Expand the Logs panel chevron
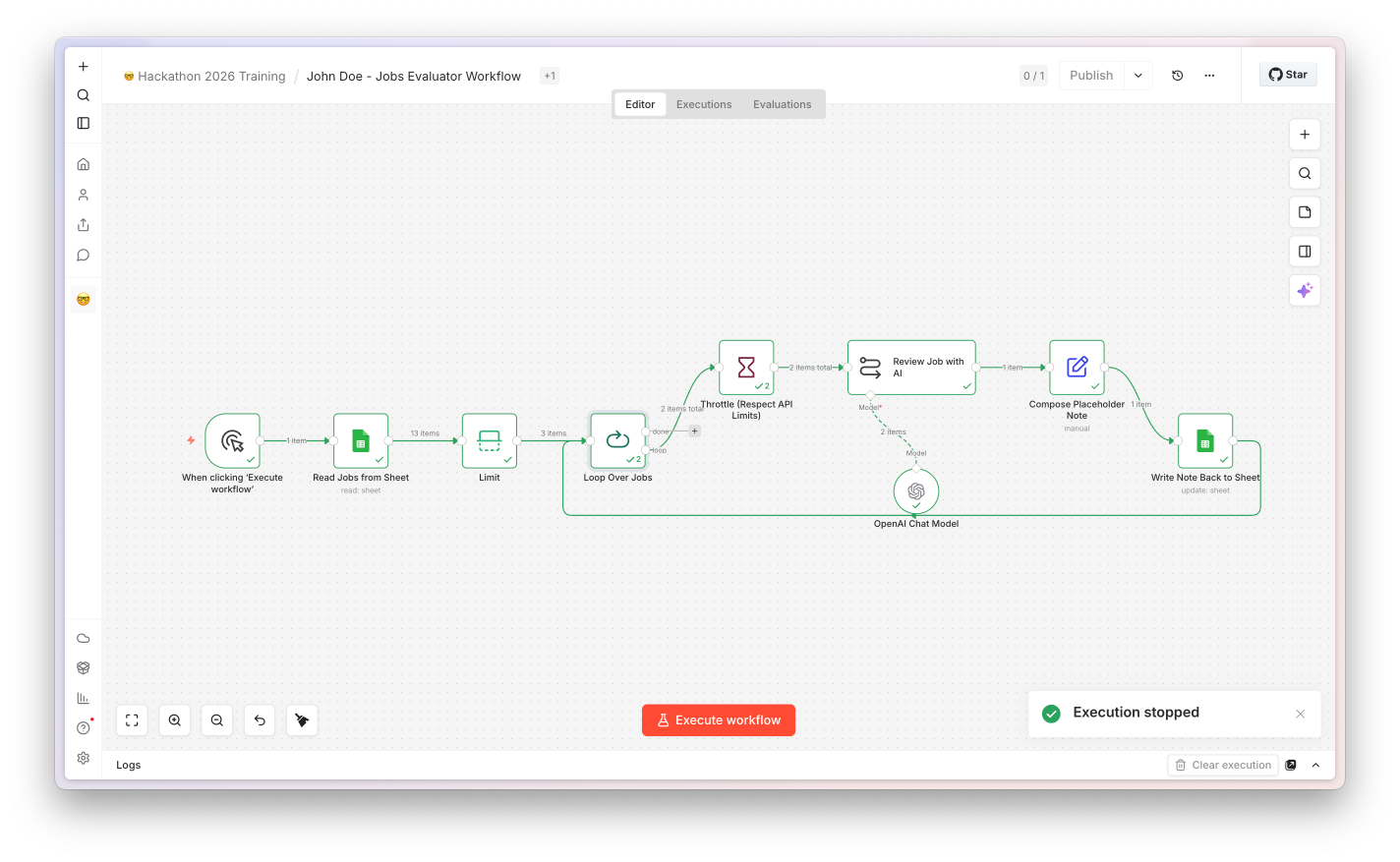The image size is (1400, 862). pos(1315,765)
